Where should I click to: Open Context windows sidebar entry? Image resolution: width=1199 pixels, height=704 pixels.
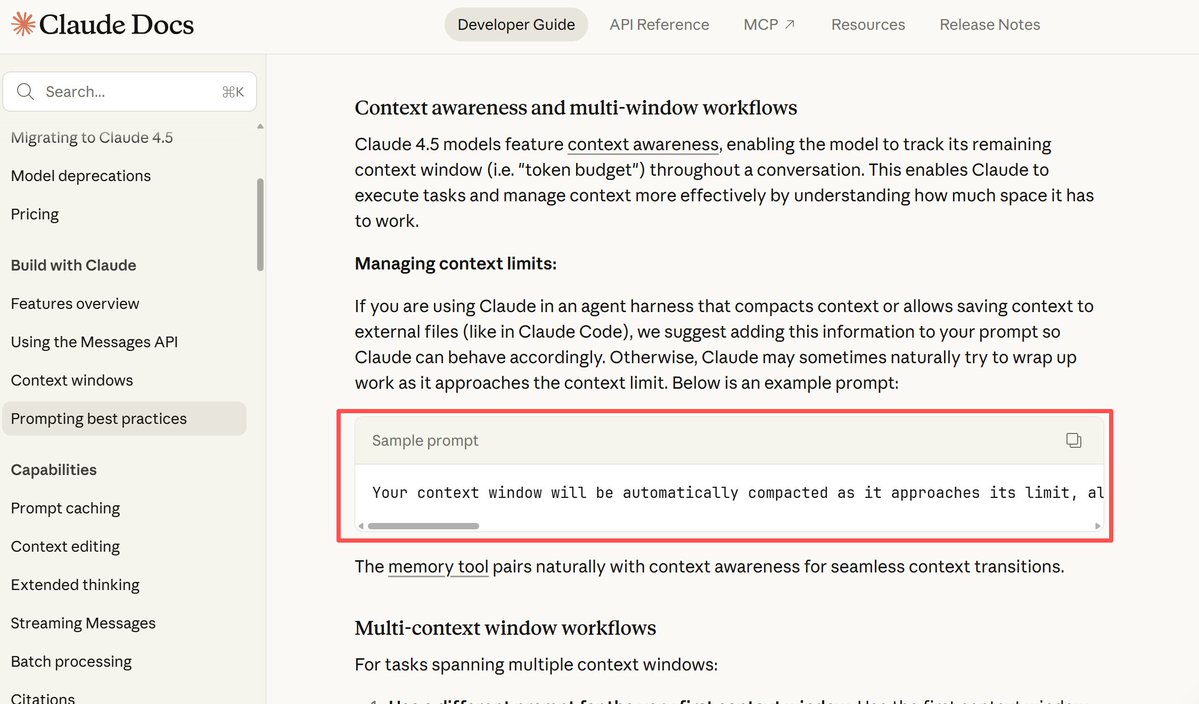(x=72, y=380)
